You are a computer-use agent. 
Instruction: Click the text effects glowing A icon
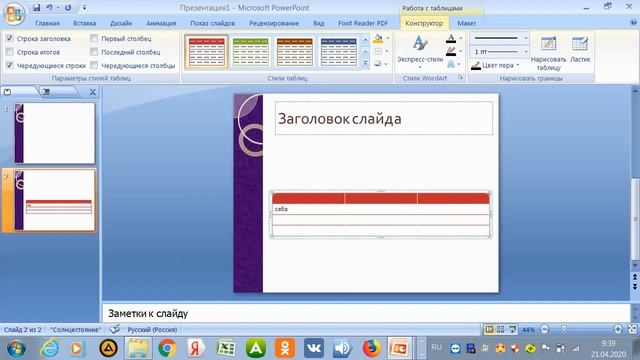(451, 64)
